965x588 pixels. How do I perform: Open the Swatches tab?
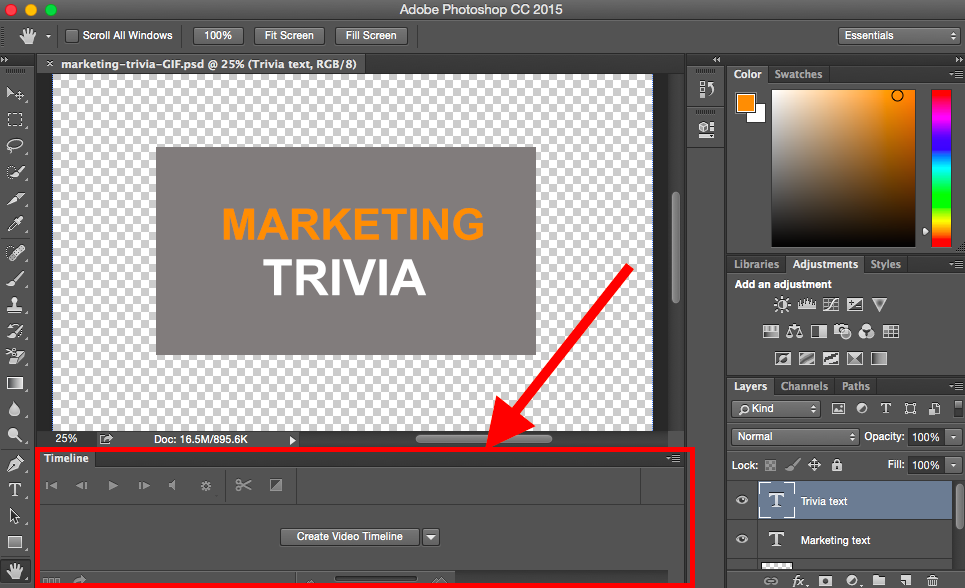798,74
